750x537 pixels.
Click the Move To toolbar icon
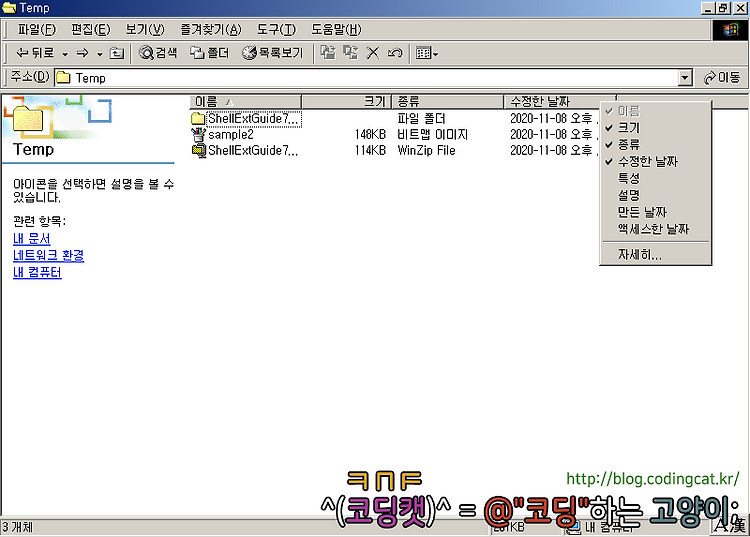pyautogui.click(x=328, y=53)
